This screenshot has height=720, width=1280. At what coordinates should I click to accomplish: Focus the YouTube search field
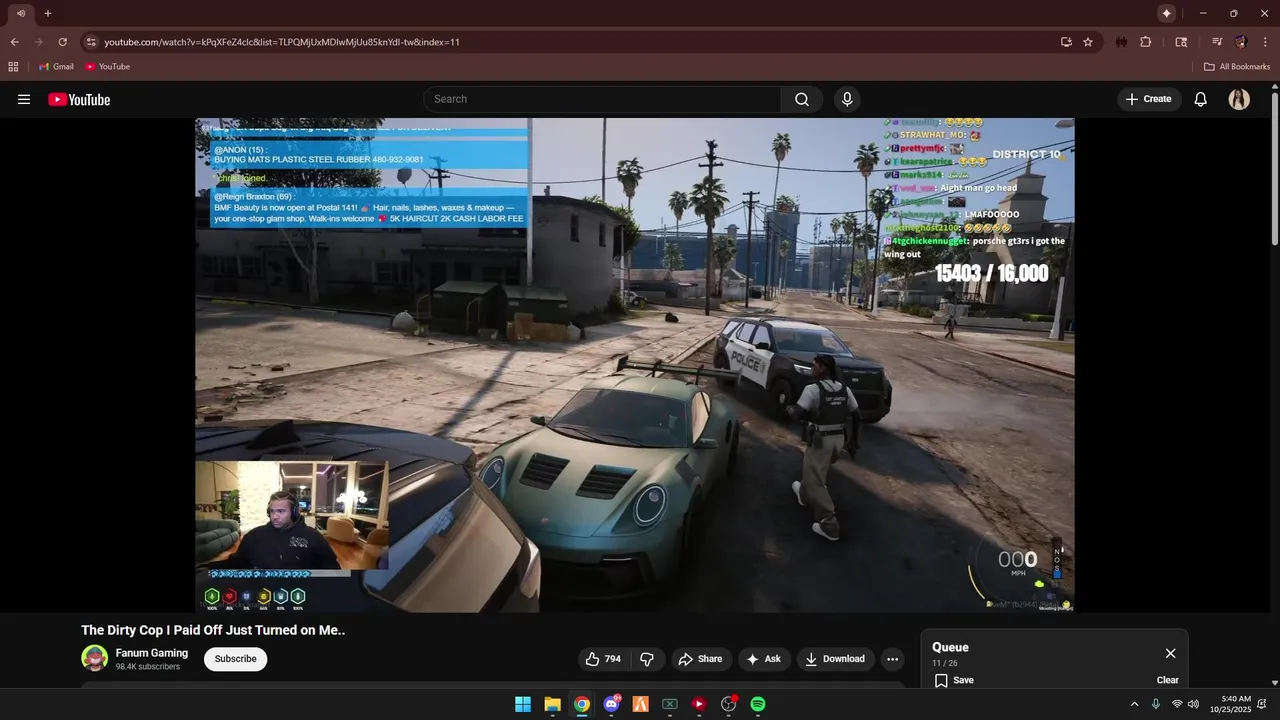[x=602, y=99]
